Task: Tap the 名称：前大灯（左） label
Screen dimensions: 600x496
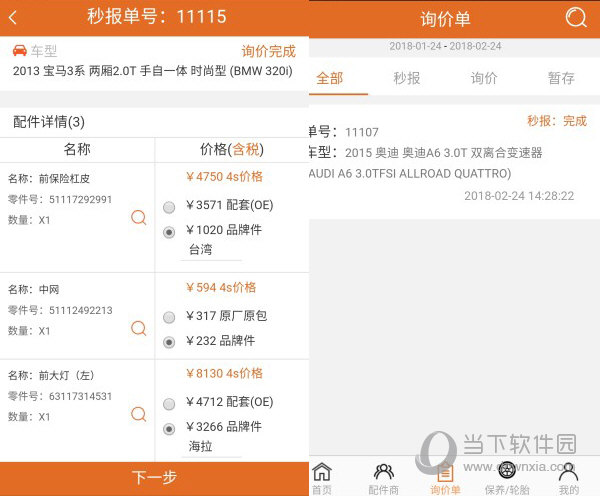Action: pyautogui.click(x=51, y=375)
